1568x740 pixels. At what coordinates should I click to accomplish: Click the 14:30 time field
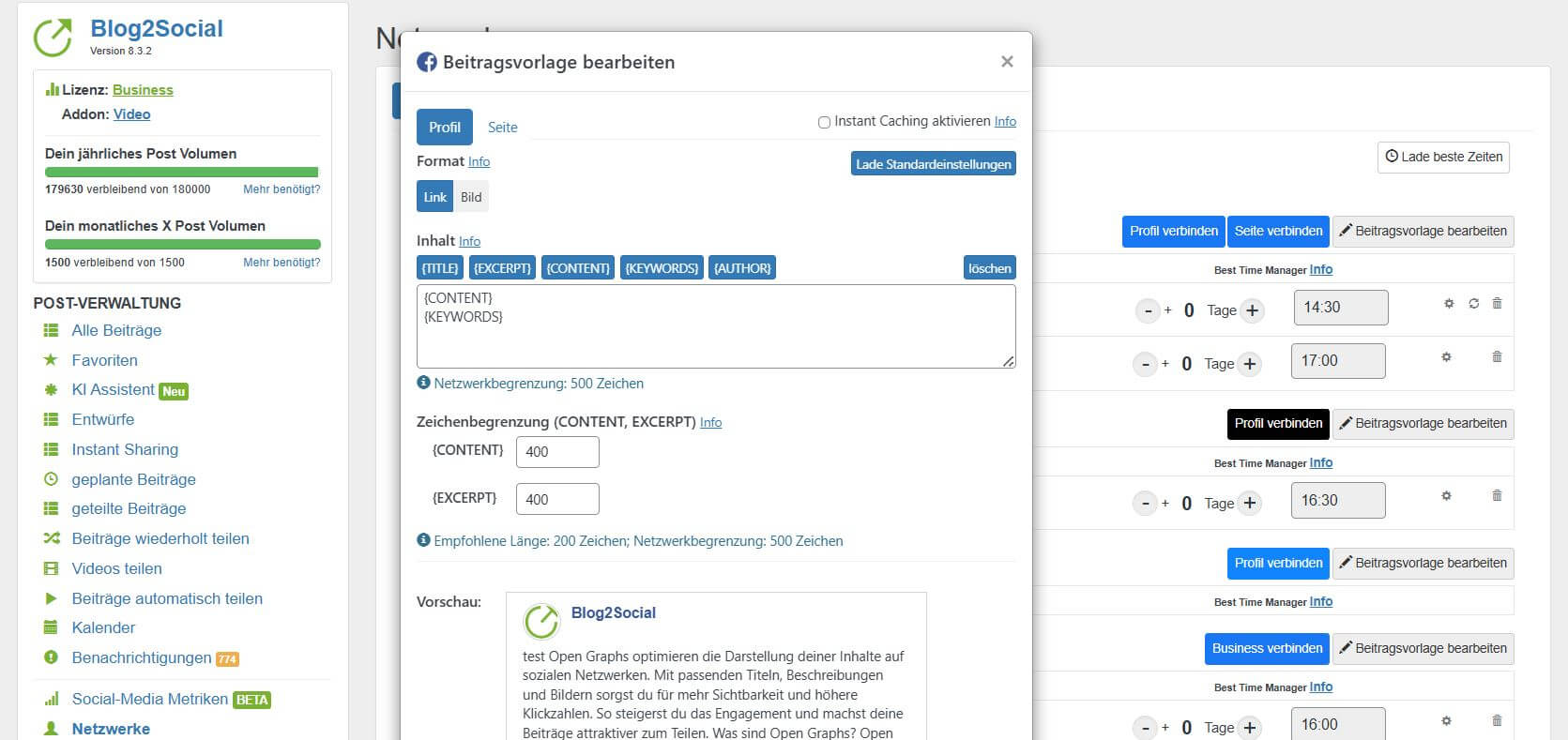[x=1341, y=308]
